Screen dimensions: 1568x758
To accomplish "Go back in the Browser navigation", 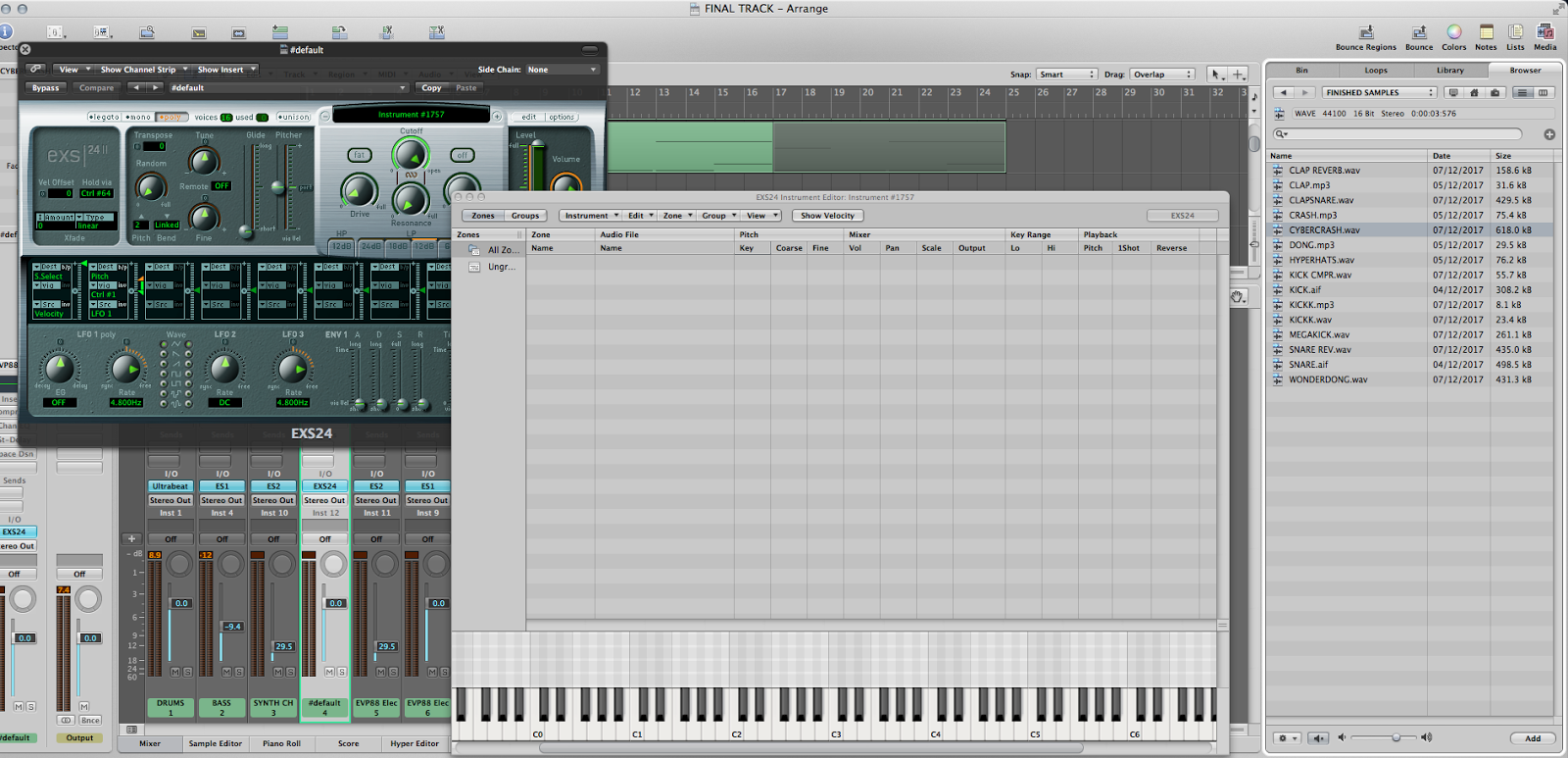I will click(1283, 92).
